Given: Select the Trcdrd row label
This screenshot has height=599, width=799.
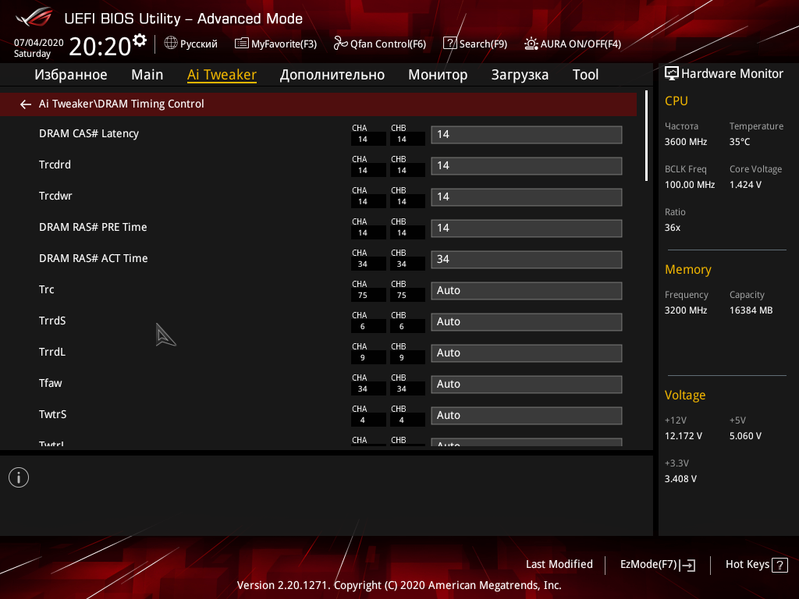Looking at the screenshot, I should [55, 165].
